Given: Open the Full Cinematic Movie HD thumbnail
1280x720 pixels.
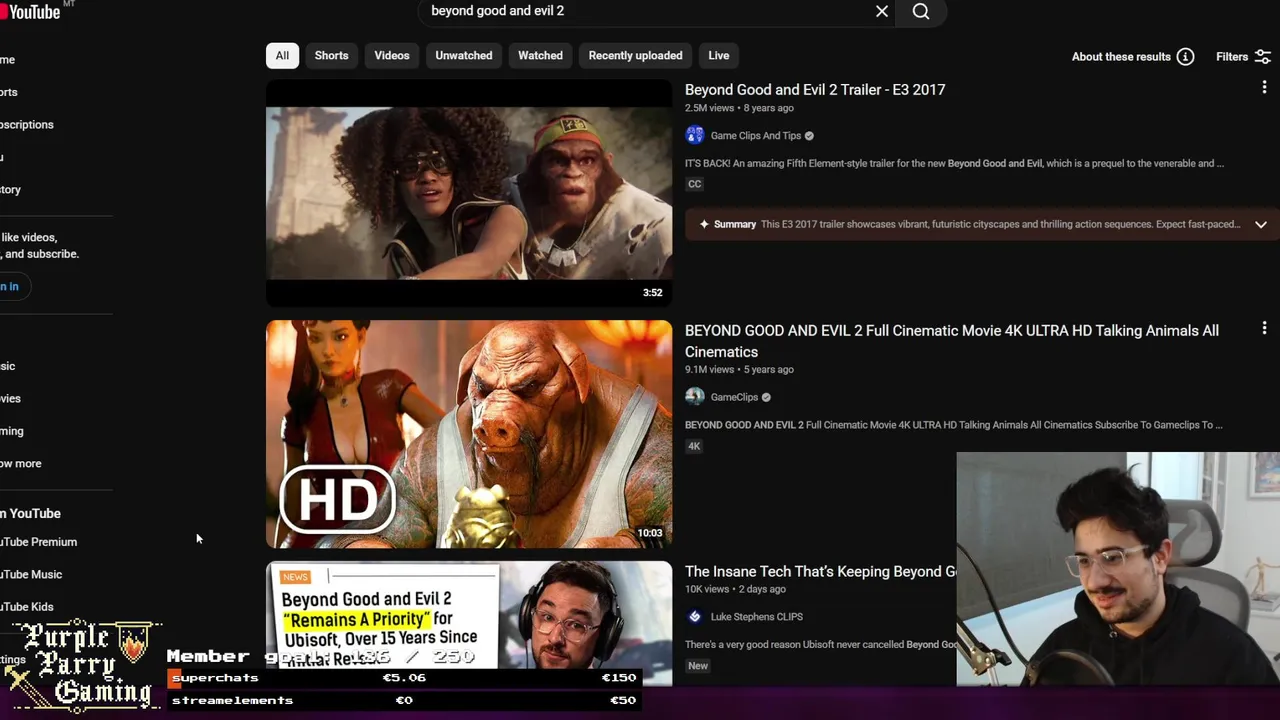Looking at the screenshot, I should 469,434.
